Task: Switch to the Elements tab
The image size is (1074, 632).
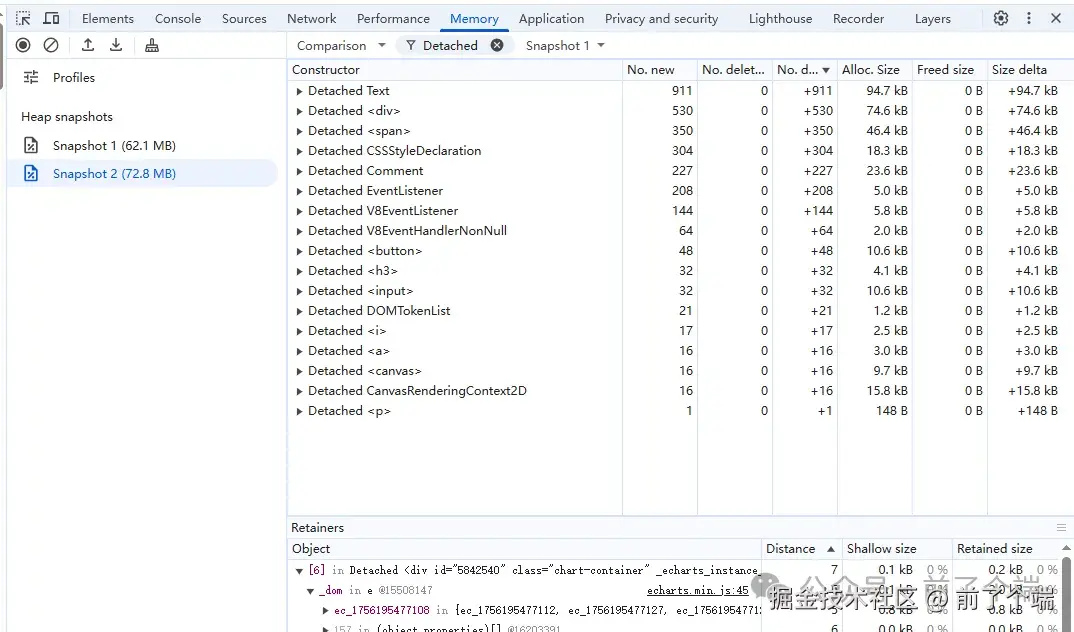Action: click(108, 18)
